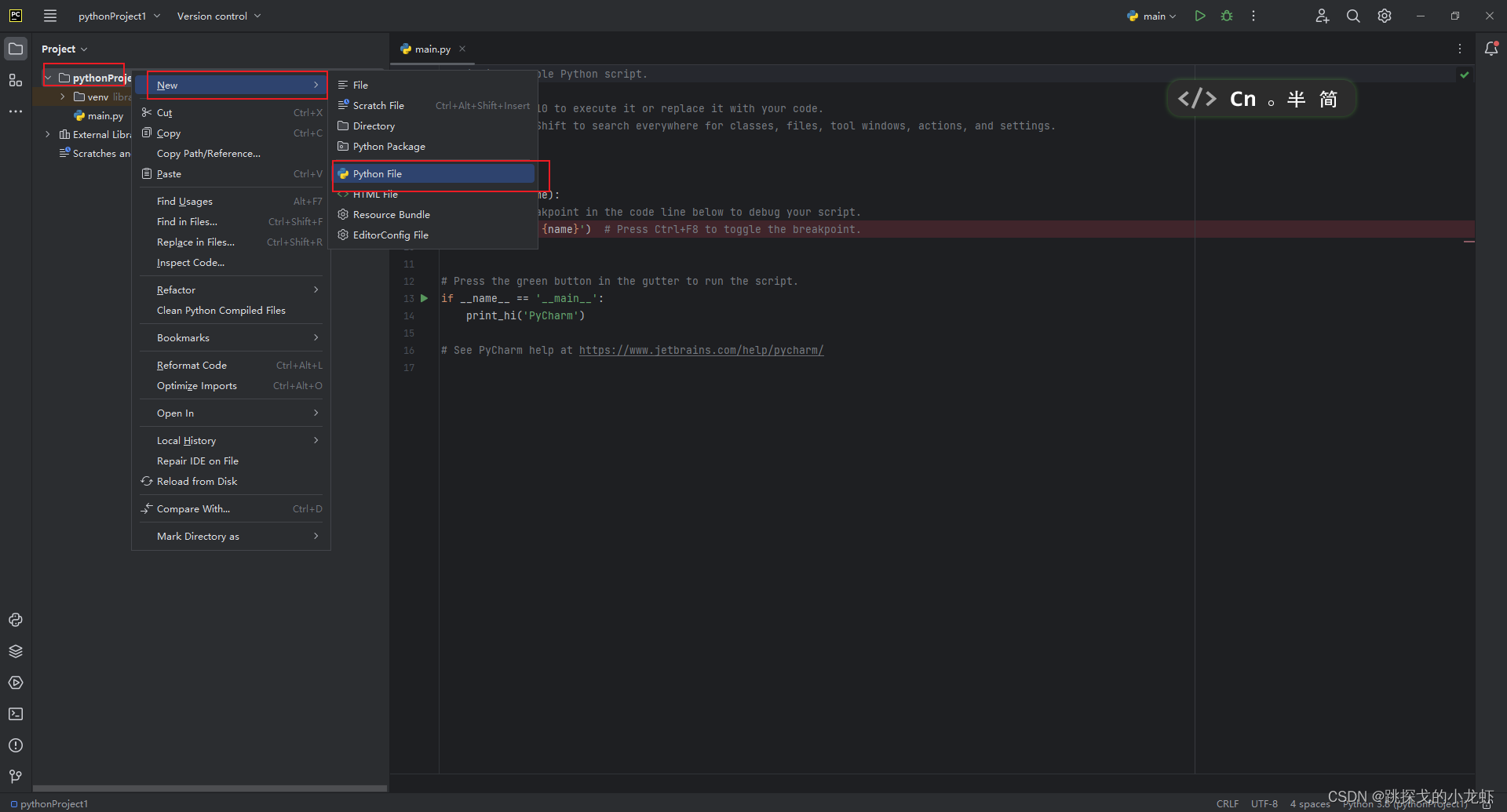Select Optimize Imports in context menu

pyautogui.click(x=231, y=385)
